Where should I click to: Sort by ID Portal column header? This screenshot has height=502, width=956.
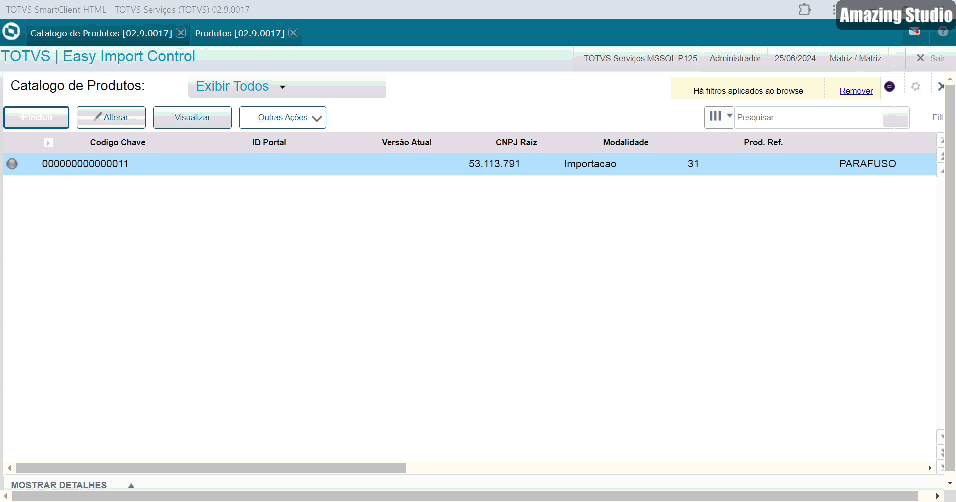coord(269,142)
